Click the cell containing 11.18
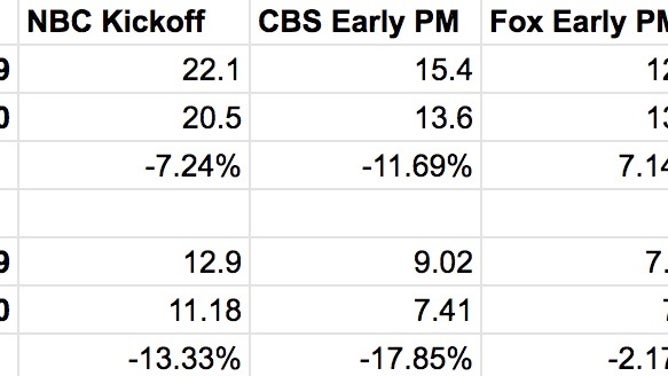668x376 pixels. coord(134,310)
